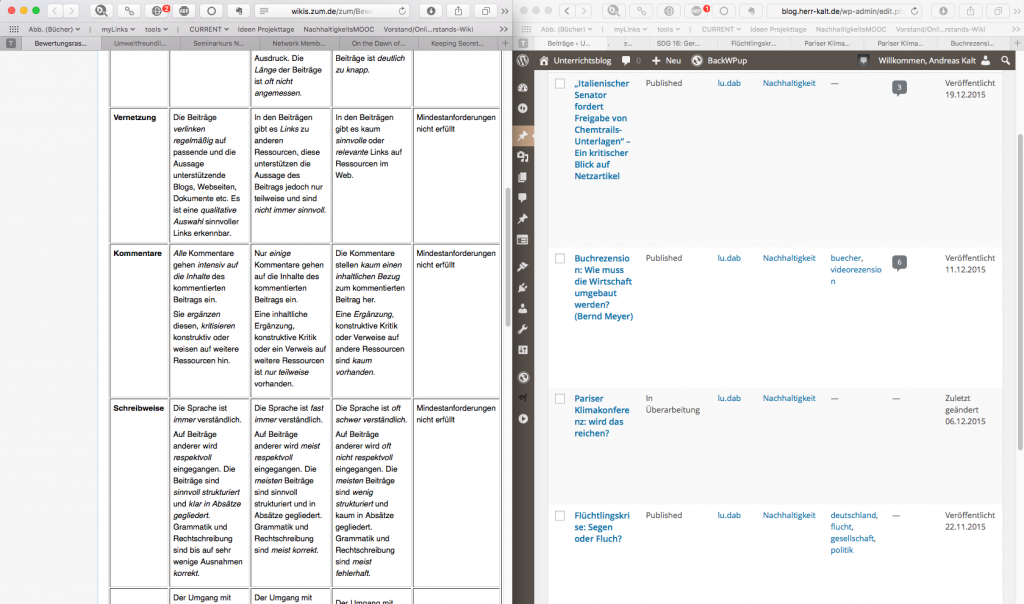
Task: Switch to the 'SDG 16: Ger...' tab
Action: (x=677, y=44)
